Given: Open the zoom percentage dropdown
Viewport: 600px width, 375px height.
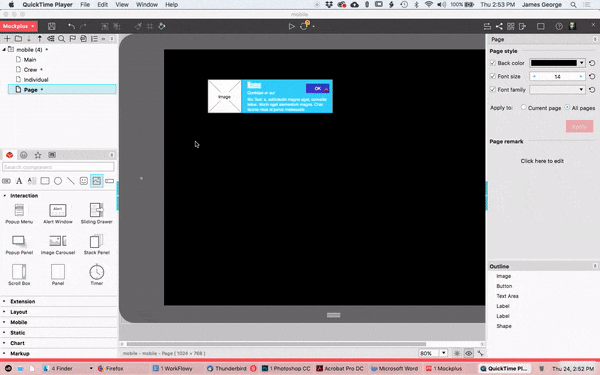Looking at the screenshot, I should pos(443,353).
